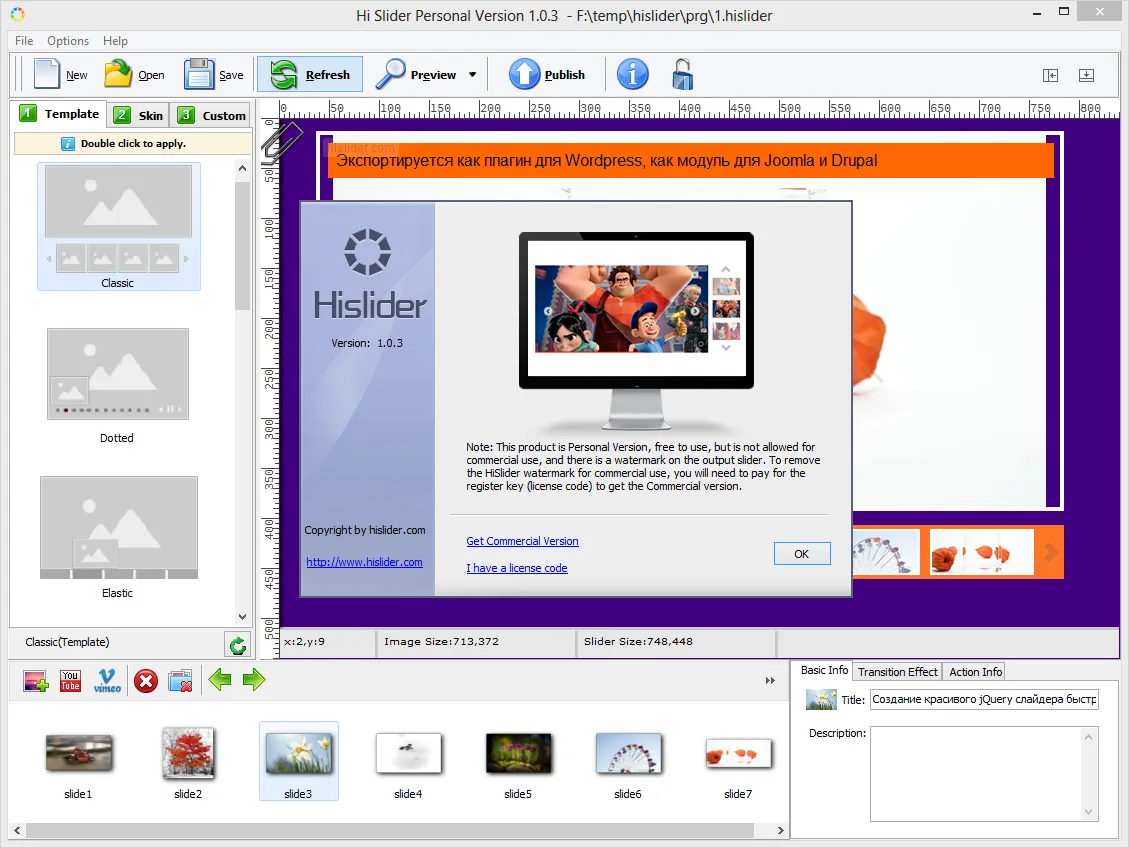Refresh the slider preview
Image resolution: width=1129 pixels, height=848 pixels.
coord(310,74)
